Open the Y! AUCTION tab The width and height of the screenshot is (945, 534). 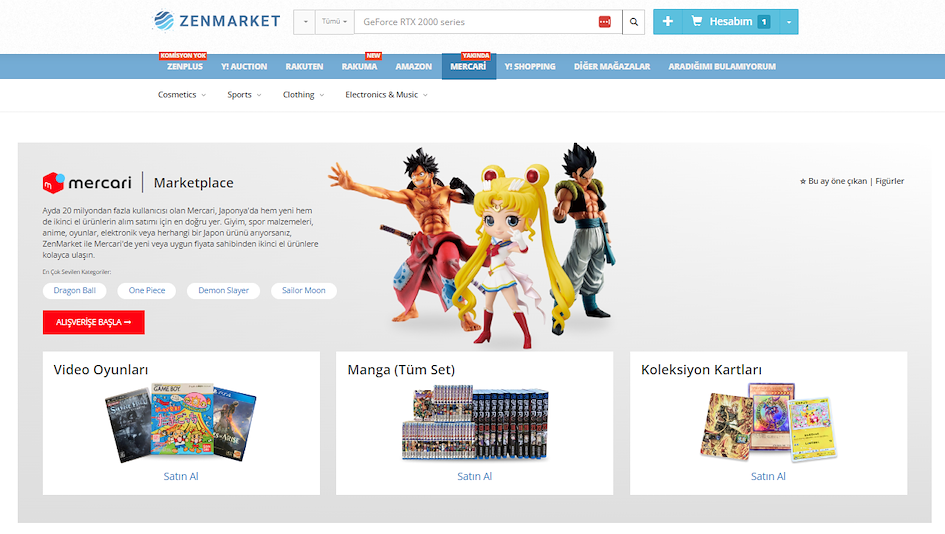tap(243, 66)
